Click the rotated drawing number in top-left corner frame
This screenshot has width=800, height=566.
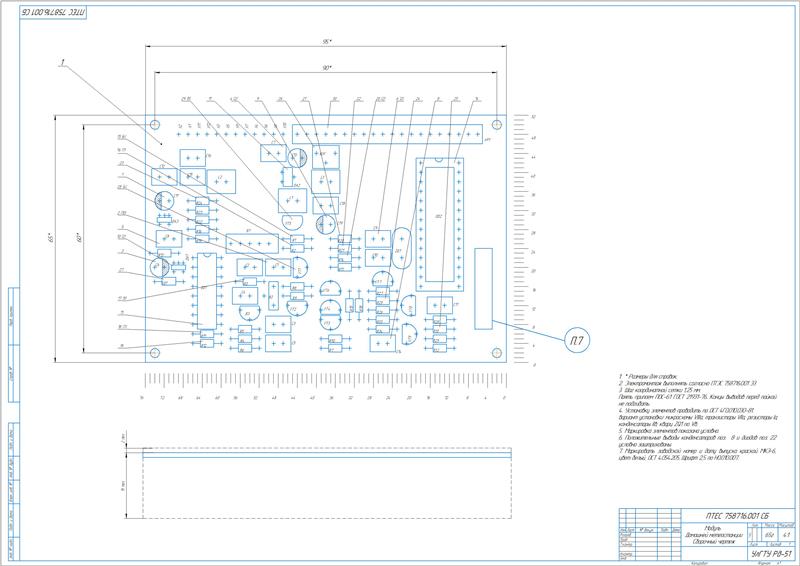pyautogui.click(x=54, y=13)
